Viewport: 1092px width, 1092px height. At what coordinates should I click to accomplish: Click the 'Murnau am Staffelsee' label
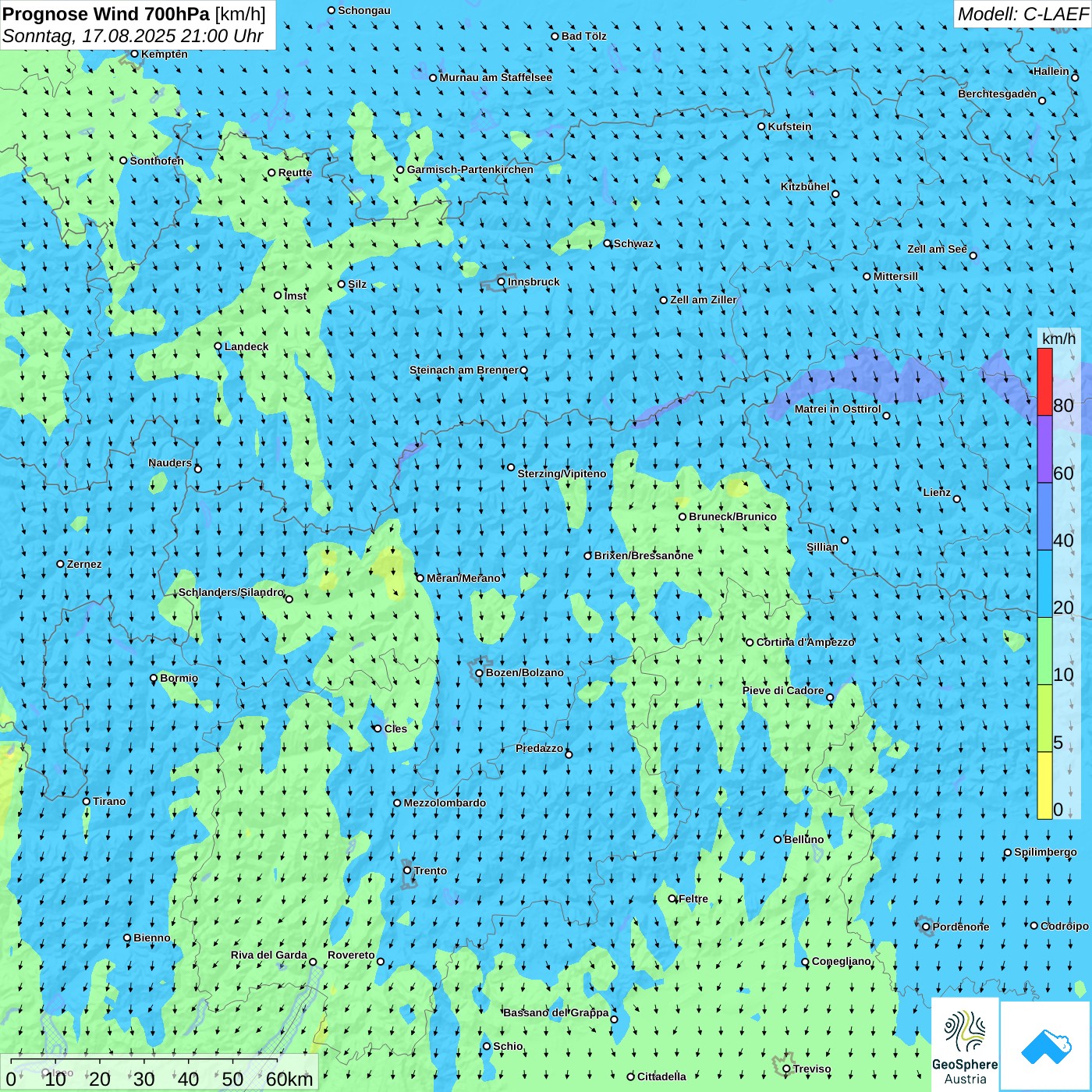496,77
